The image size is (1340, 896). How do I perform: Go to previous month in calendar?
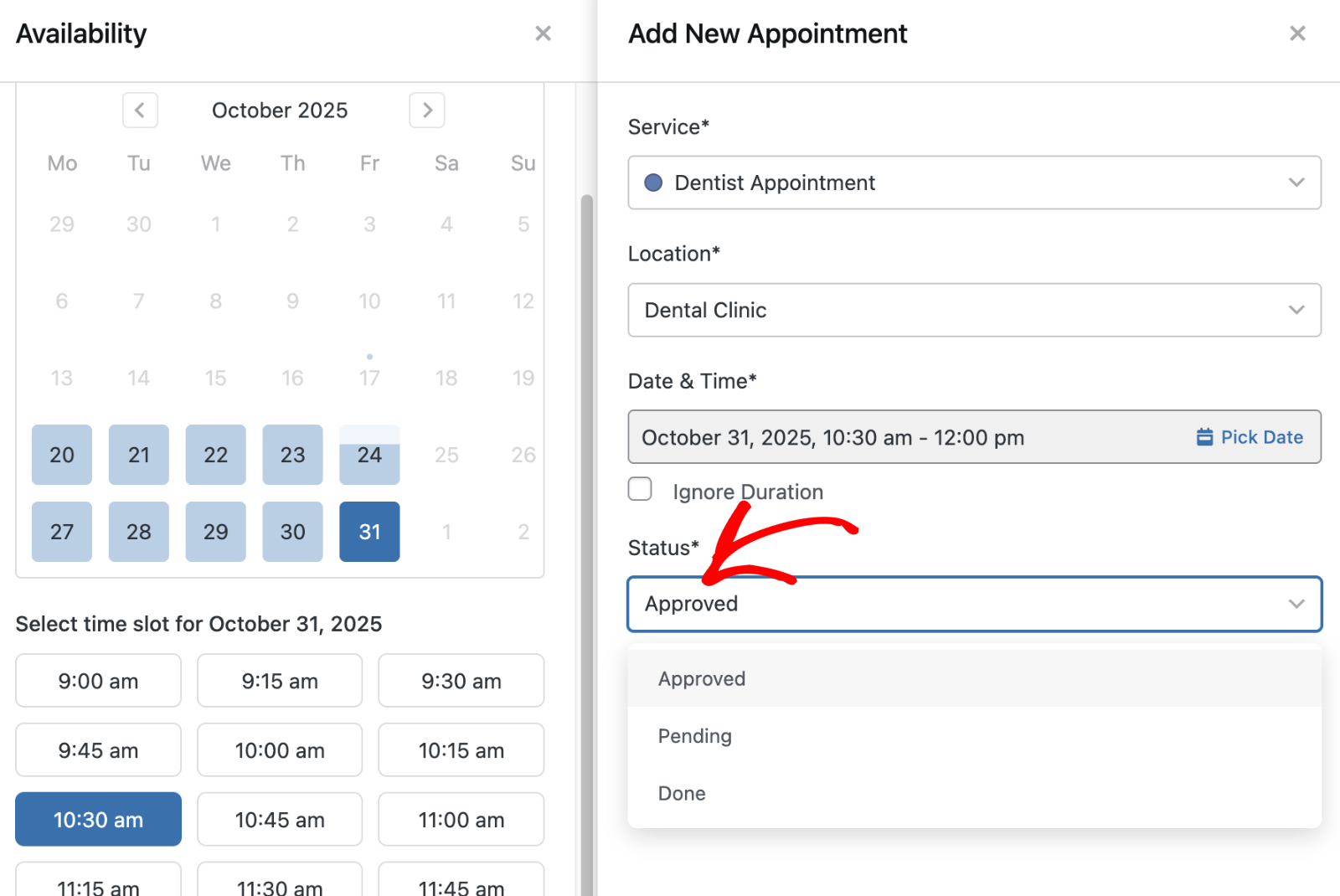(x=140, y=111)
